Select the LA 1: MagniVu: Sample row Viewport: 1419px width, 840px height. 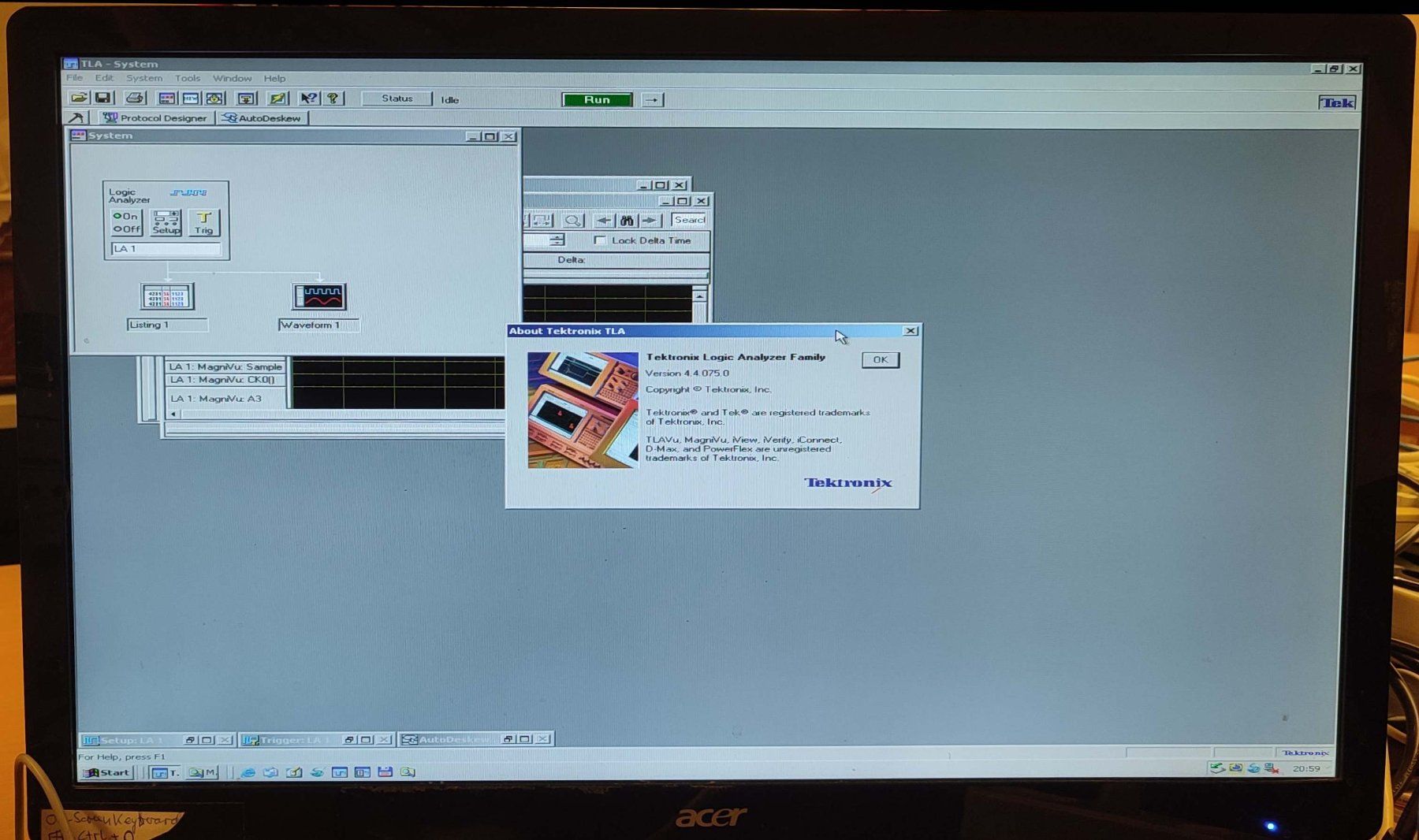pos(225,366)
